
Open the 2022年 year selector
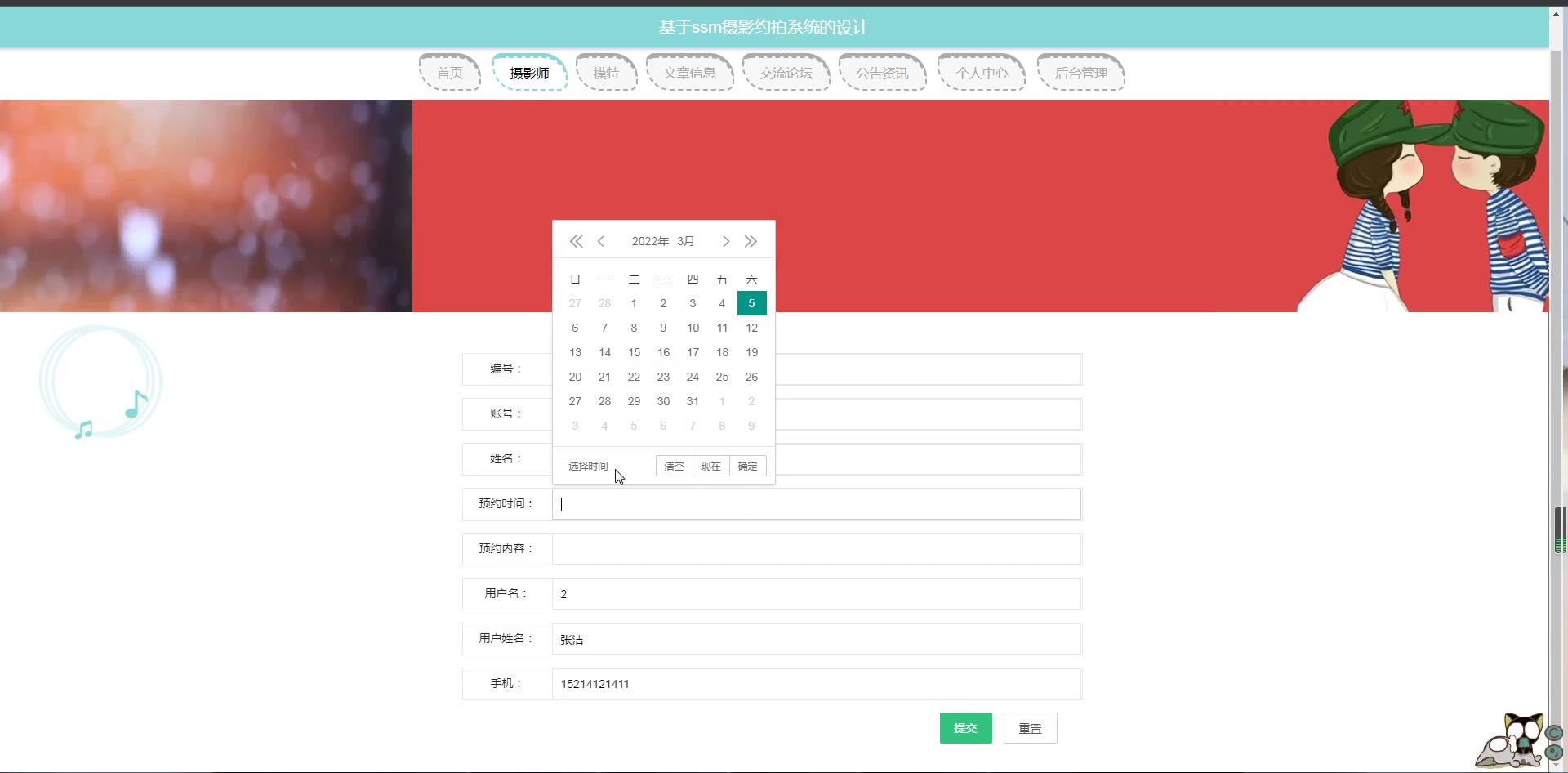click(x=650, y=241)
